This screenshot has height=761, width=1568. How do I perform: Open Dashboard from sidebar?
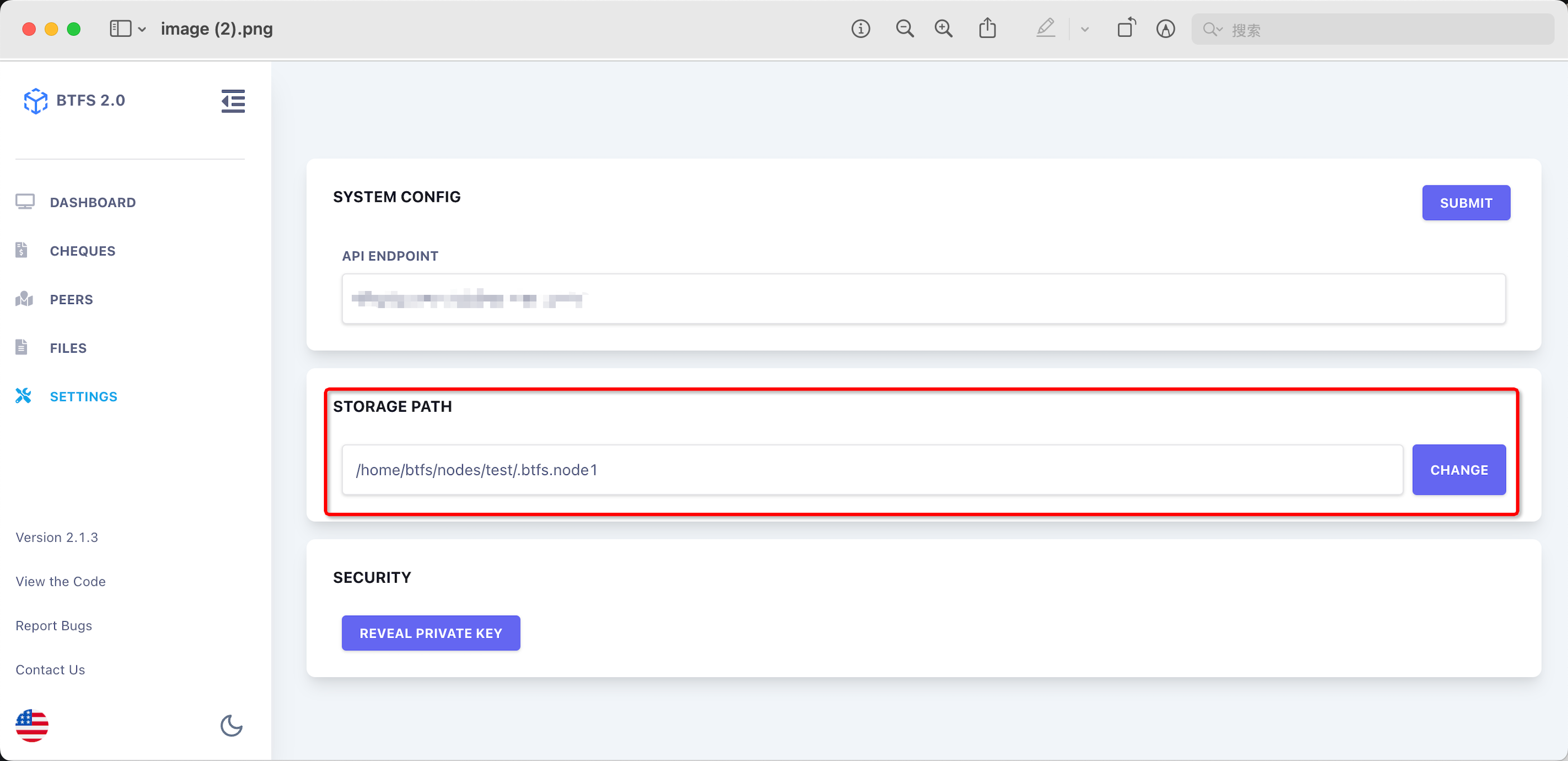93,202
